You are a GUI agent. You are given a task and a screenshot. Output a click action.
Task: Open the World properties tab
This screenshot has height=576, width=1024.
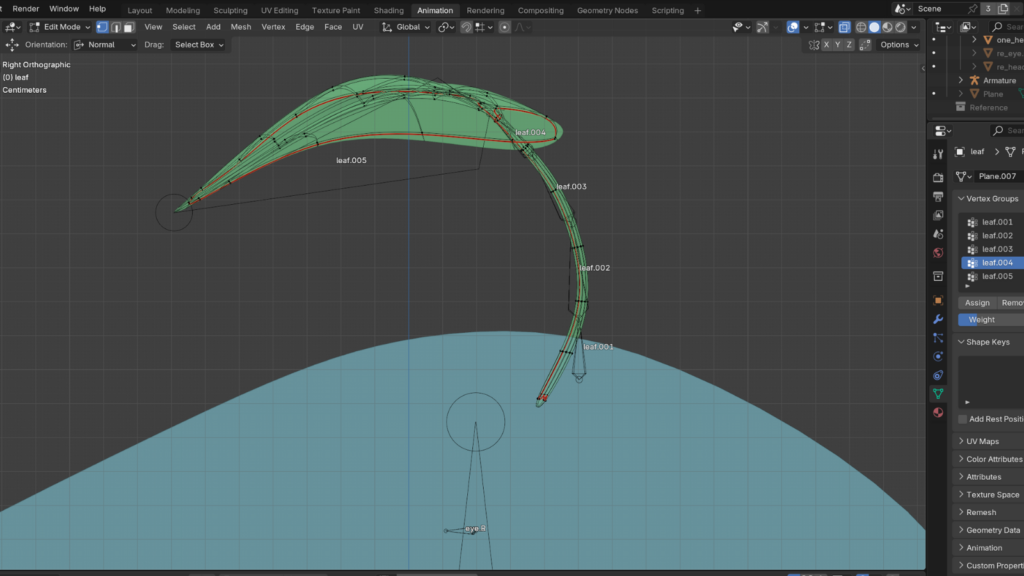point(938,253)
